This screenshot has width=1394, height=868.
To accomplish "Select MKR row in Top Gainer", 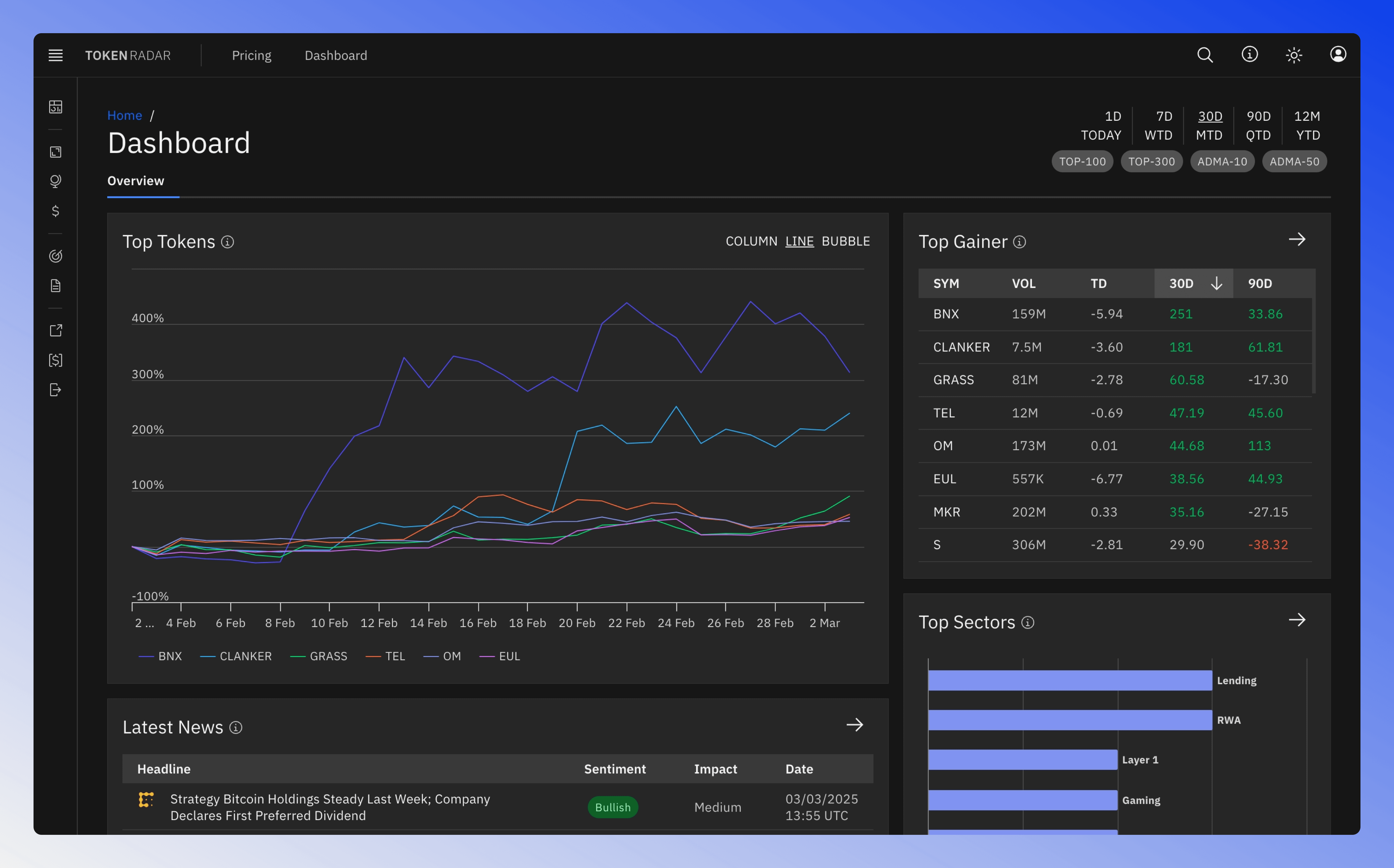I will (x=1115, y=512).
